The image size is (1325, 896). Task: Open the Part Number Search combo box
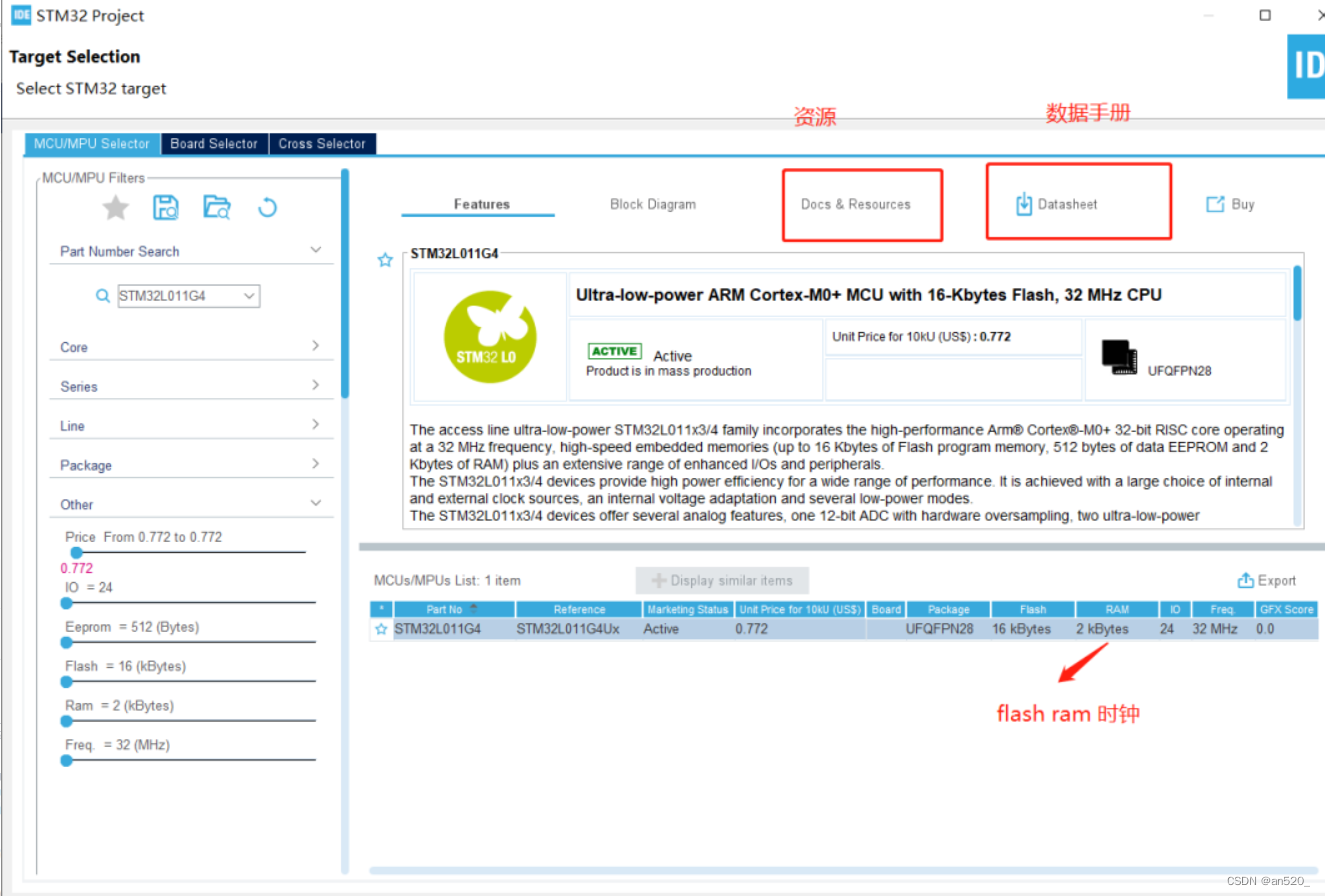[x=251, y=295]
